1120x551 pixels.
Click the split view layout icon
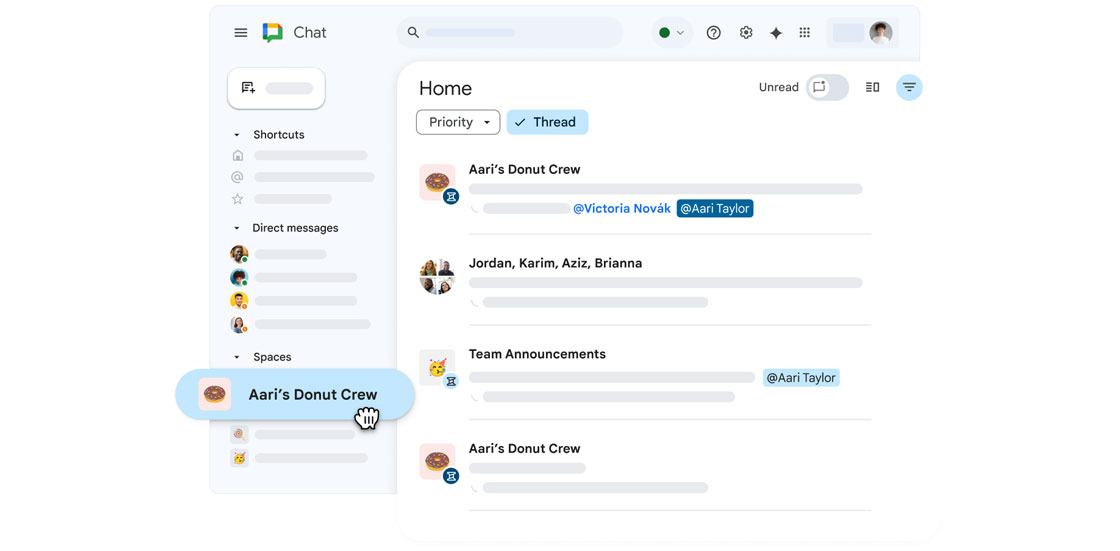click(x=872, y=87)
